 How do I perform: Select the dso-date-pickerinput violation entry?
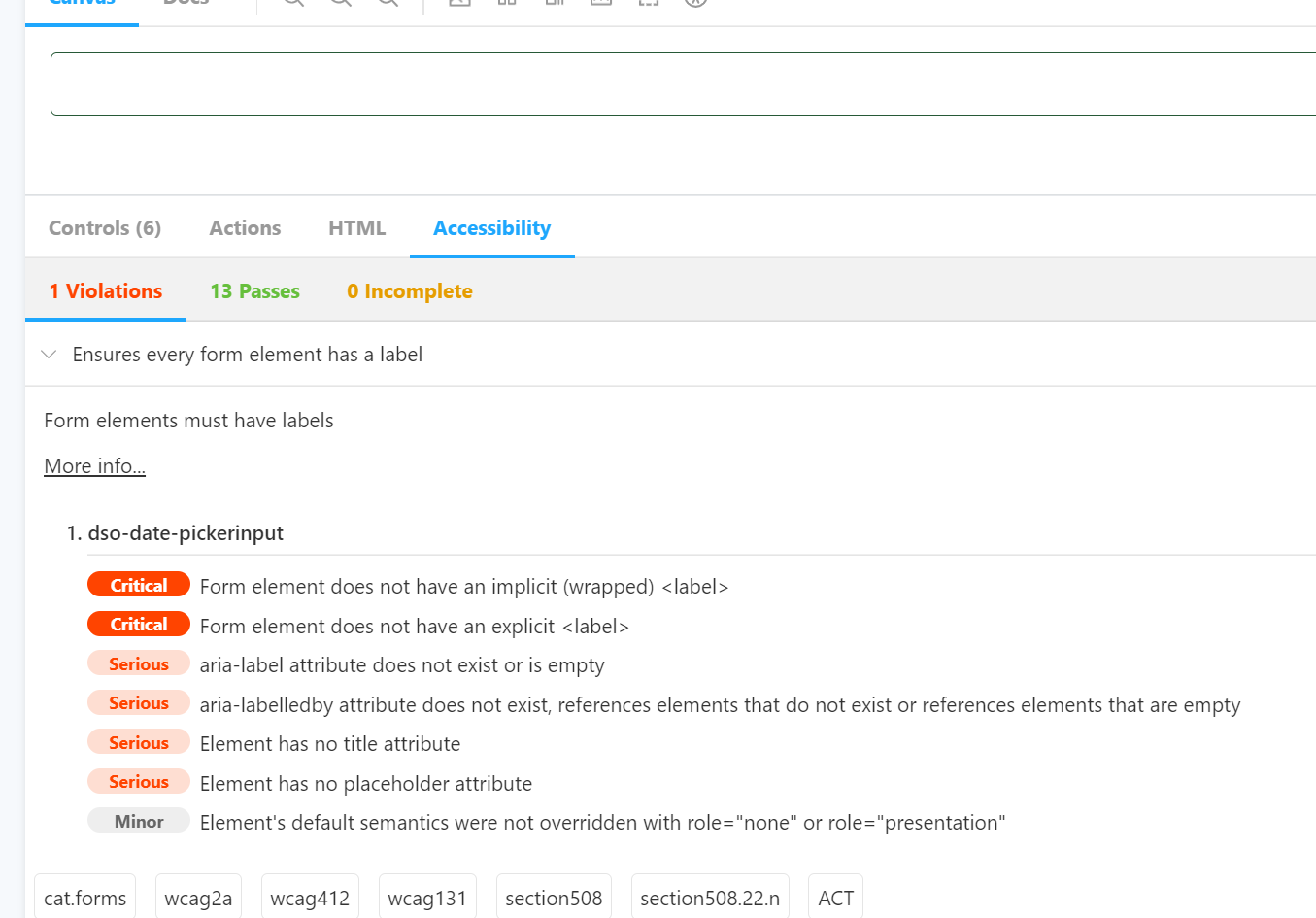pyautogui.click(x=185, y=532)
